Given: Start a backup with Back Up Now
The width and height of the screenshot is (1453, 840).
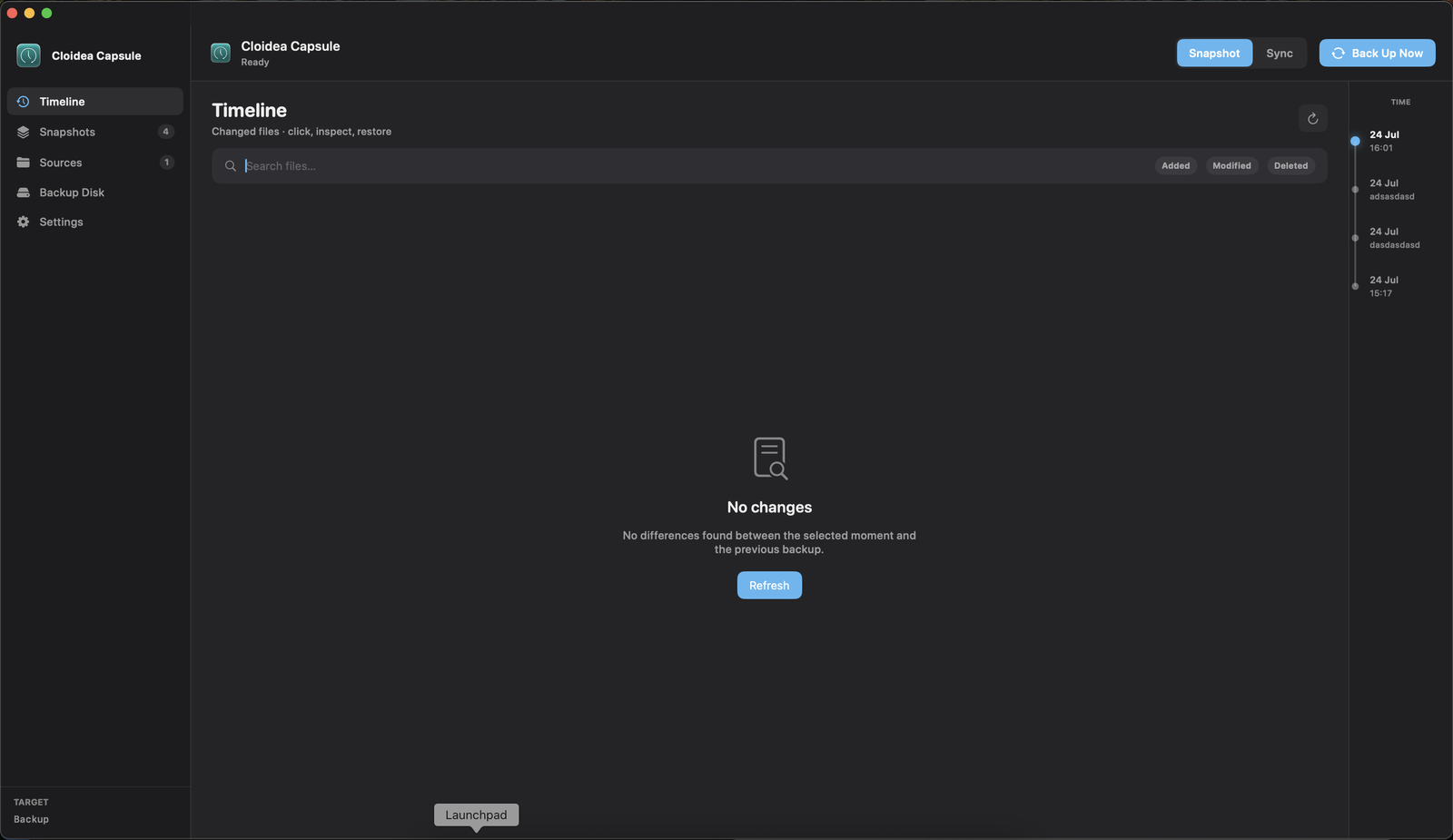Looking at the screenshot, I should 1378,54.
